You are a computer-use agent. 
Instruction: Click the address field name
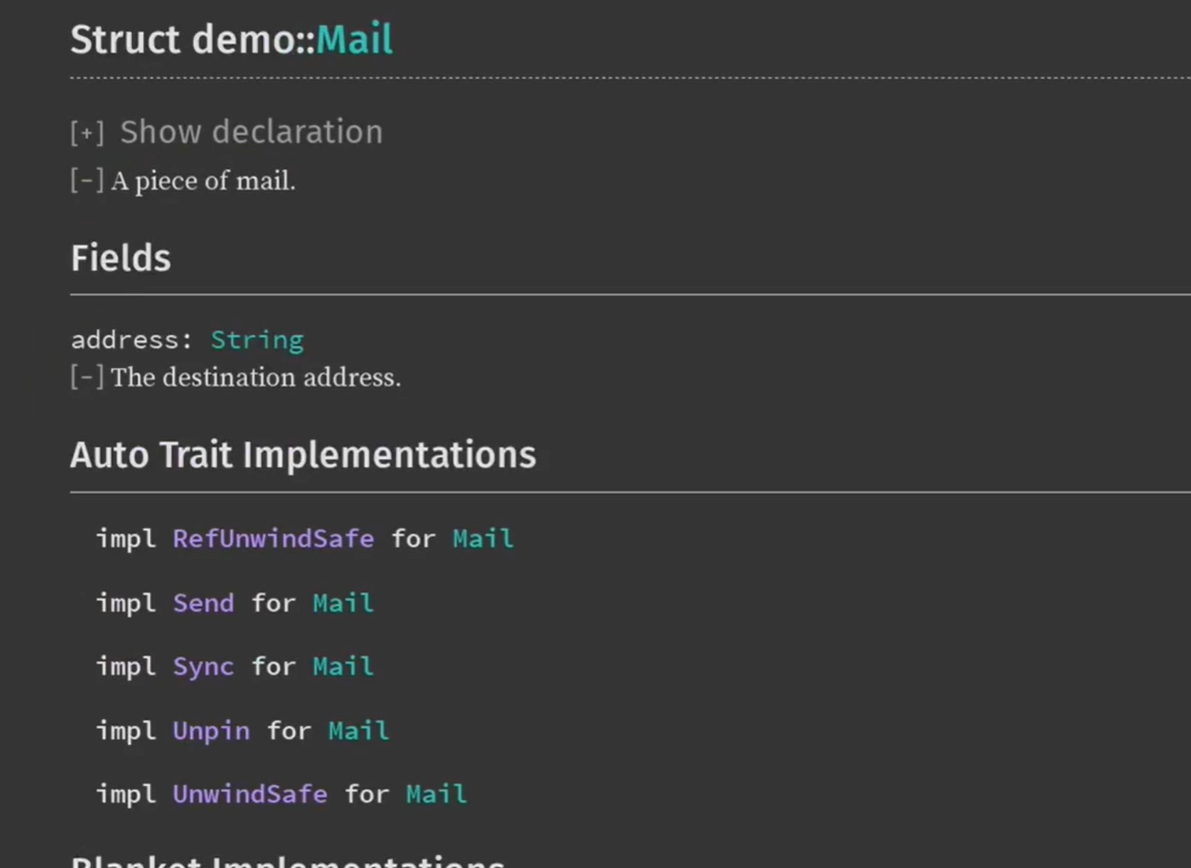[x=124, y=340]
